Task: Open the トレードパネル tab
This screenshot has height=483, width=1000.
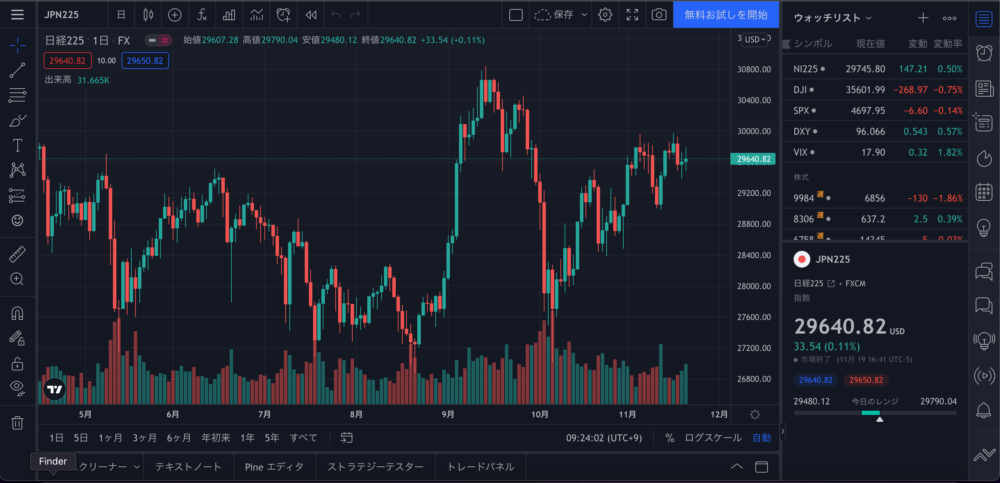Action: tap(481, 467)
